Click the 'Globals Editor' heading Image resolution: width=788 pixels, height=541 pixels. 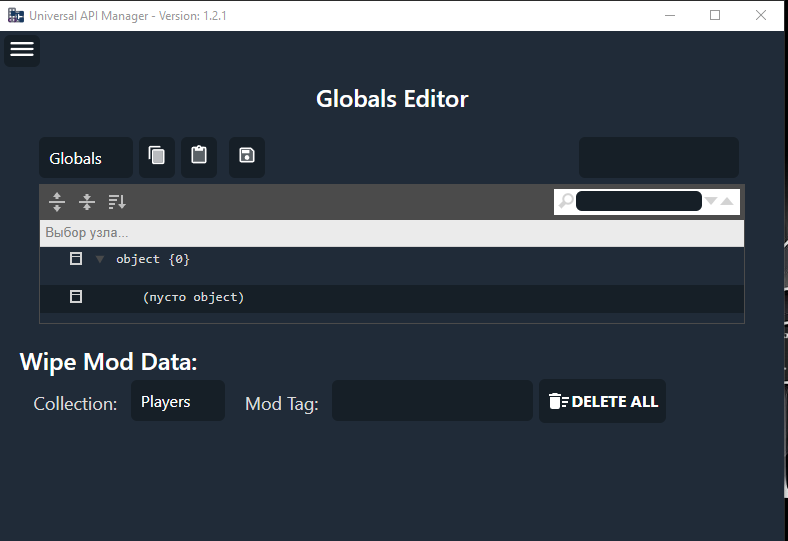tap(392, 99)
